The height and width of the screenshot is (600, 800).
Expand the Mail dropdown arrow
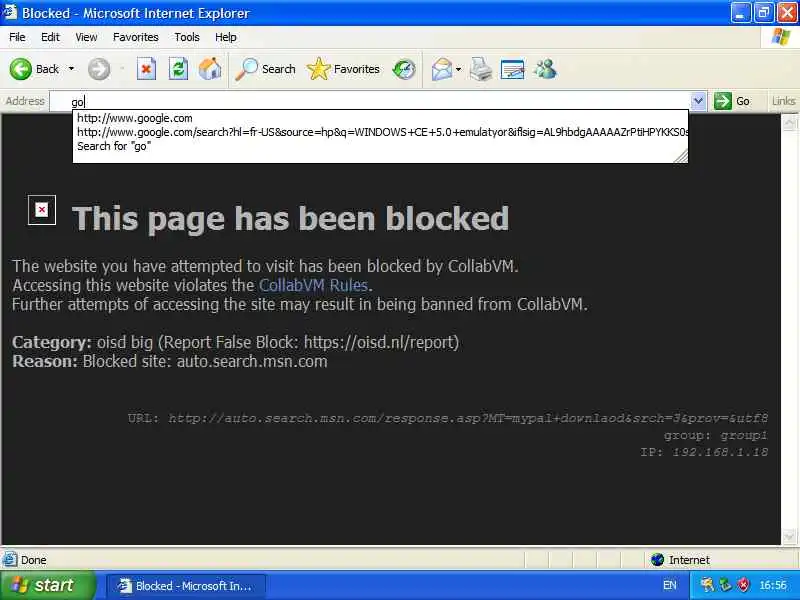tap(458, 69)
